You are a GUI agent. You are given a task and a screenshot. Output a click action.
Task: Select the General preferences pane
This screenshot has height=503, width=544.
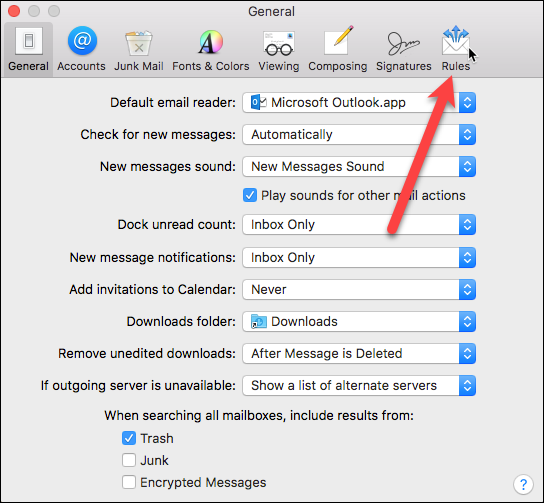28,49
